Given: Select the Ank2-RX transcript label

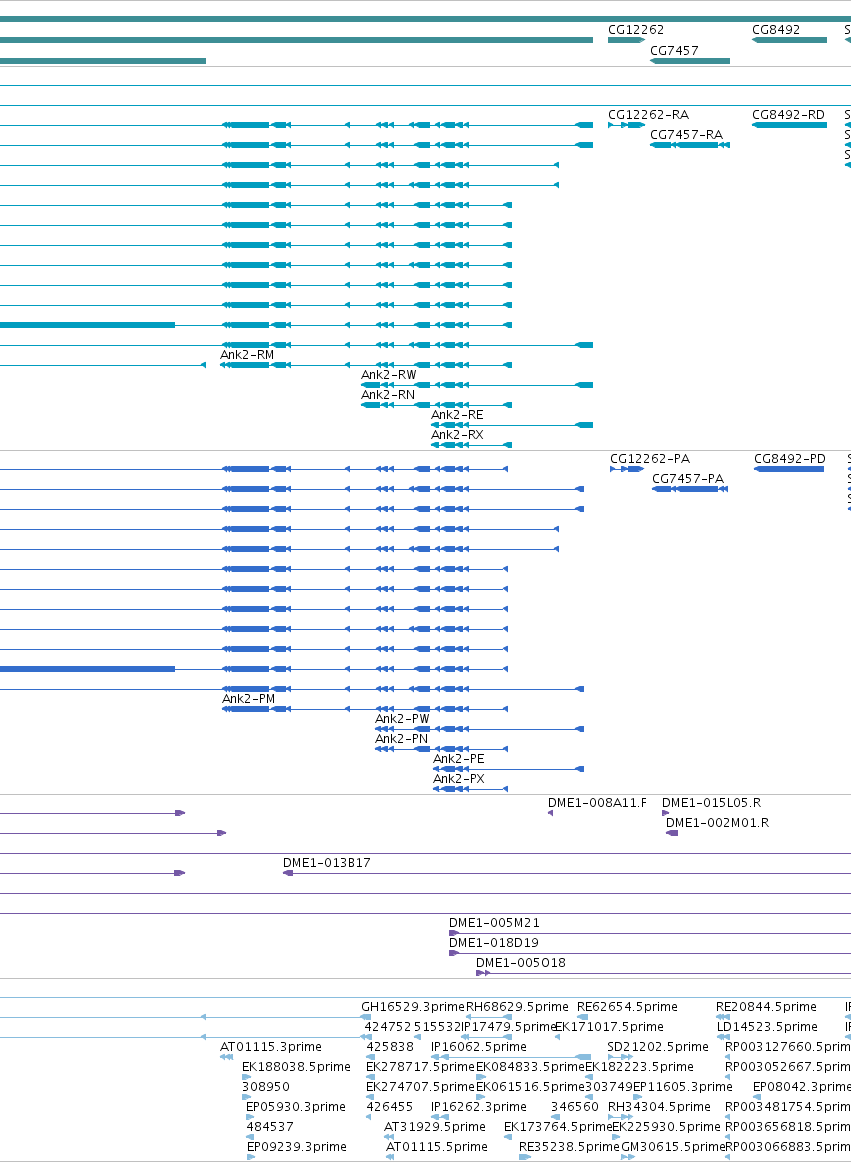Looking at the screenshot, I should coord(457,435).
